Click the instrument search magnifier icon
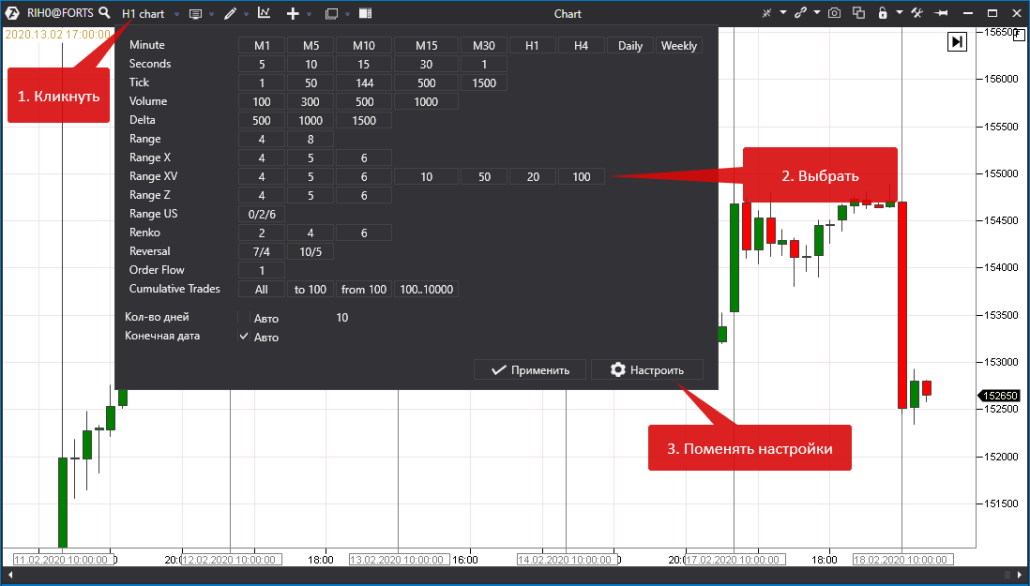Image resolution: width=1030 pixels, height=586 pixels. (104, 14)
